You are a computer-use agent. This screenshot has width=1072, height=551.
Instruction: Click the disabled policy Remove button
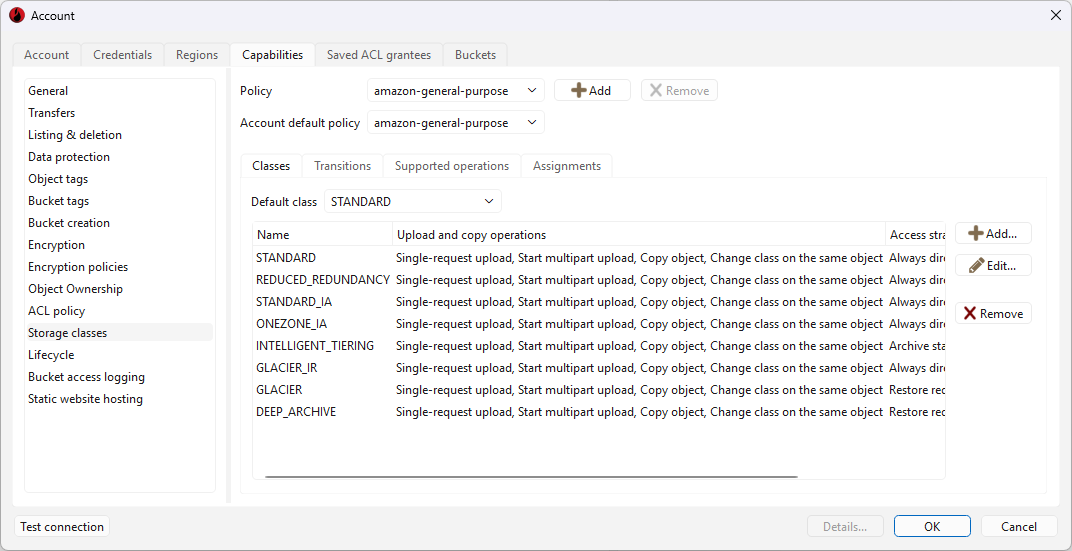(679, 90)
